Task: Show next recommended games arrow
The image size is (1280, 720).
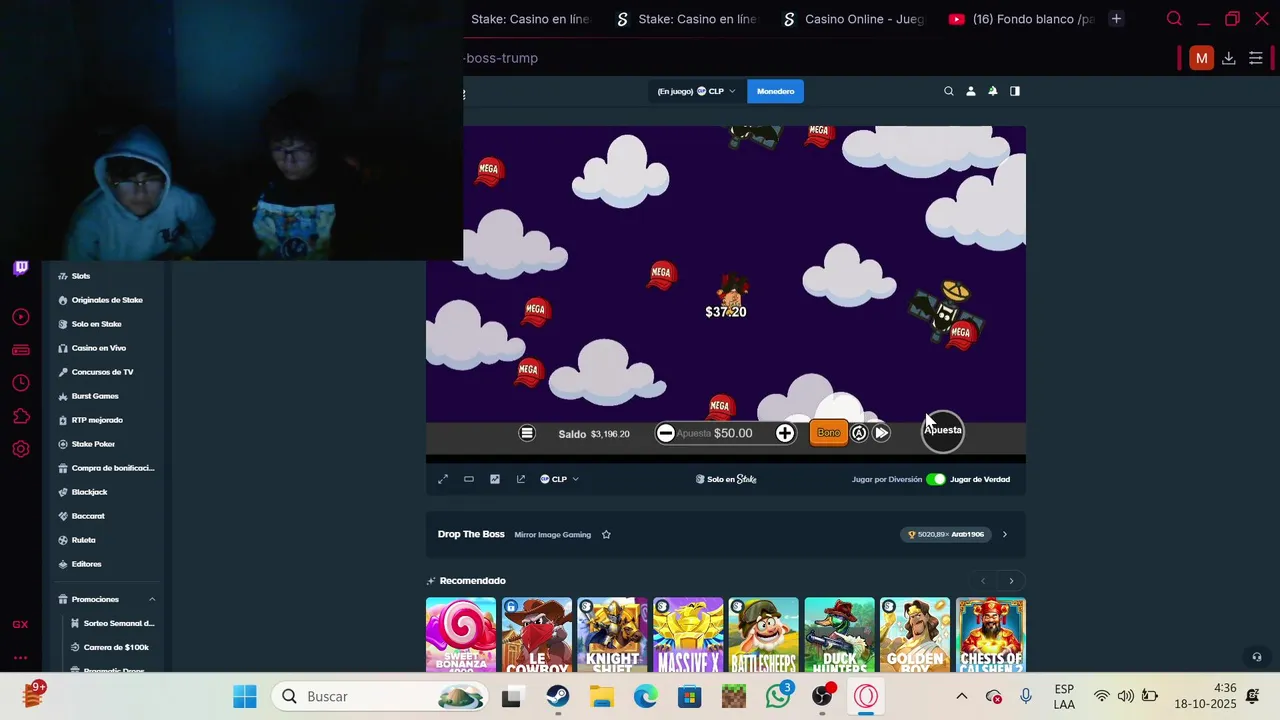Action: (1011, 581)
